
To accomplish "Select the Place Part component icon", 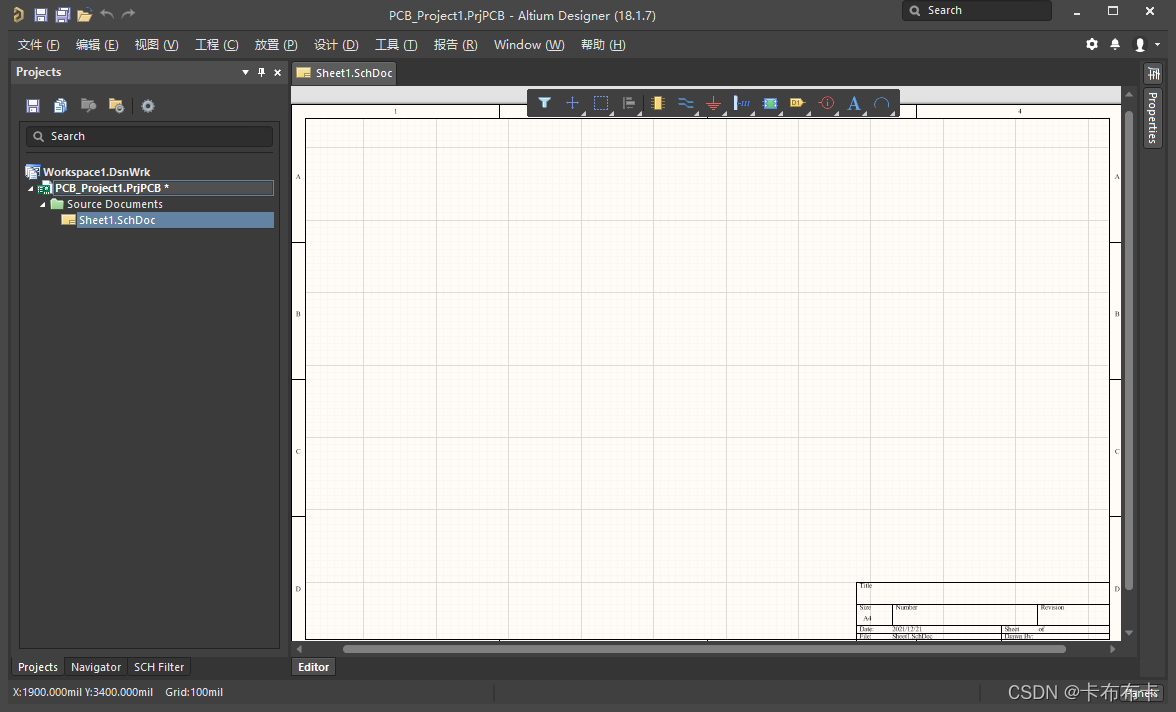I will [657, 103].
